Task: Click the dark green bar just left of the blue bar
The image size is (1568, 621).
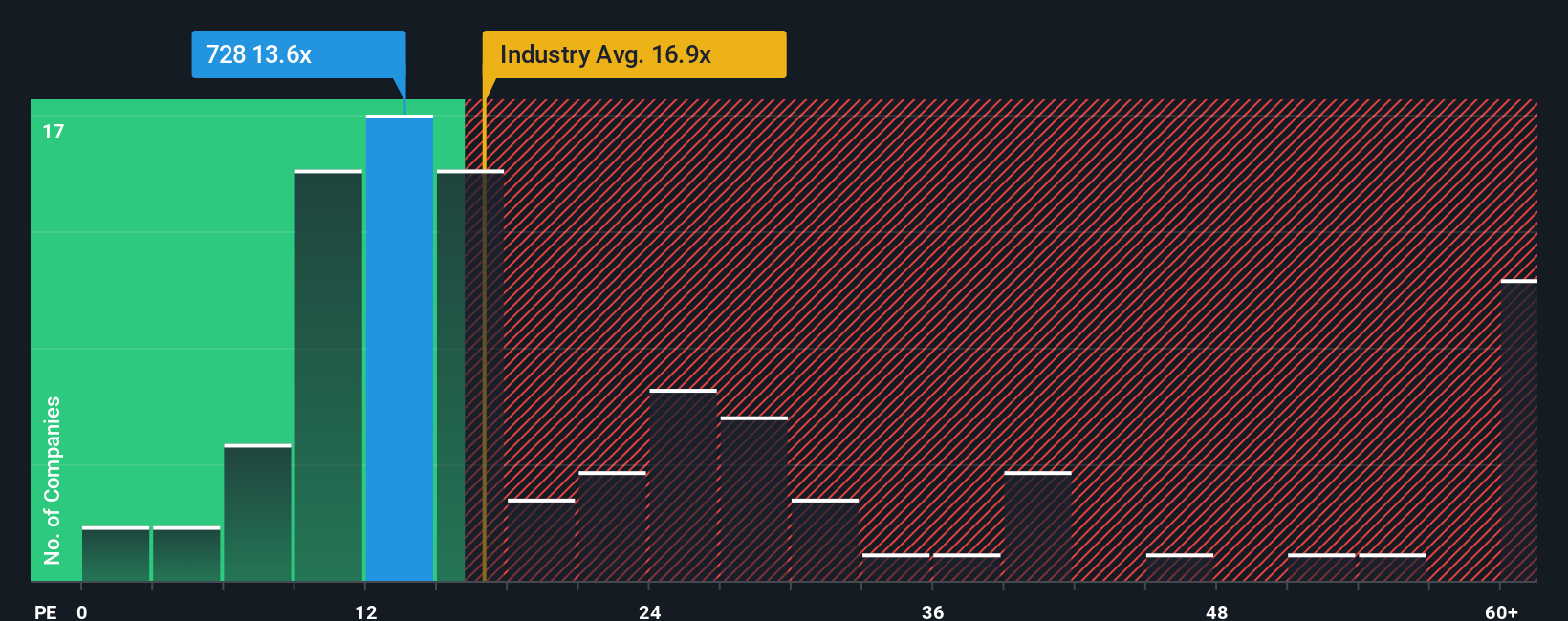Action: tap(329, 375)
